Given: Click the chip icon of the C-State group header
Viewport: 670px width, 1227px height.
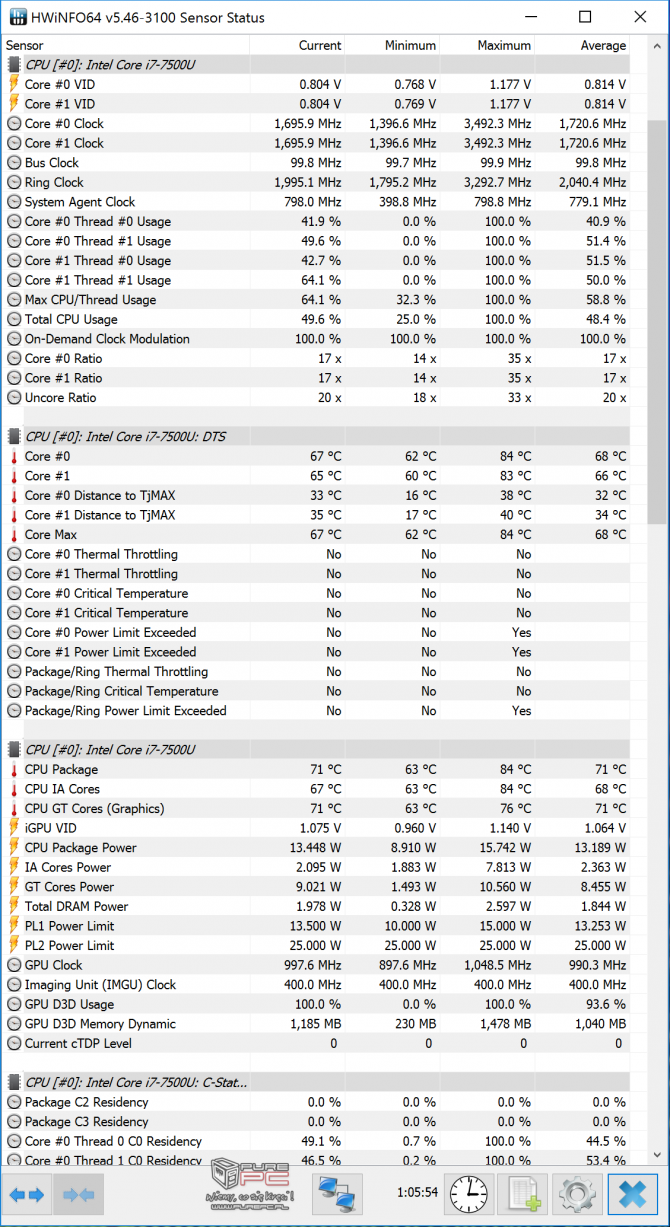Looking at the screenshot, I should [x=14, y=1082].
